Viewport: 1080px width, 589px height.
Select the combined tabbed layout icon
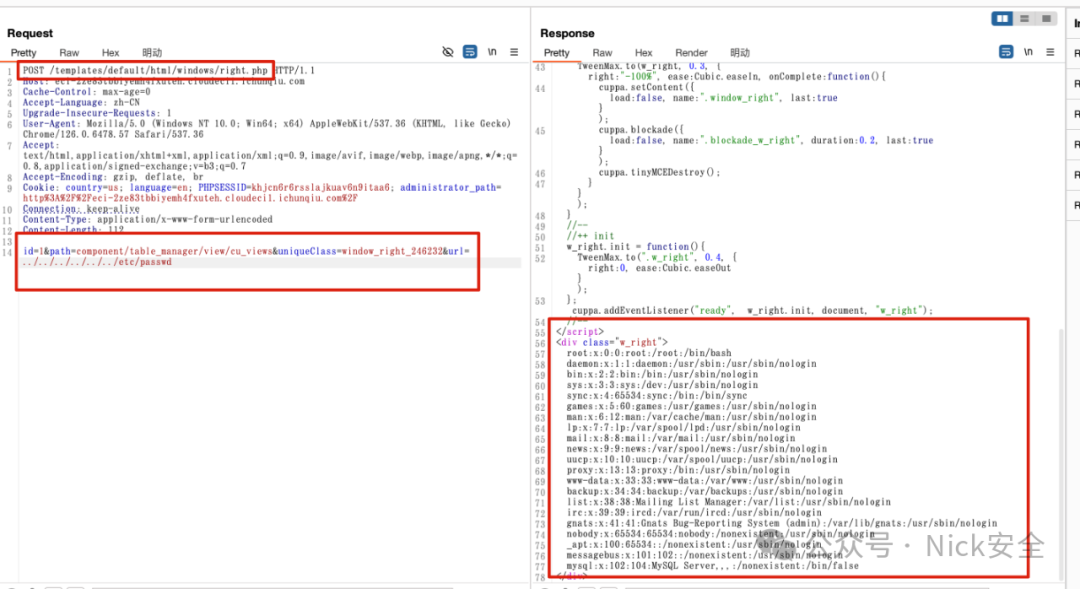(1046, 19)
